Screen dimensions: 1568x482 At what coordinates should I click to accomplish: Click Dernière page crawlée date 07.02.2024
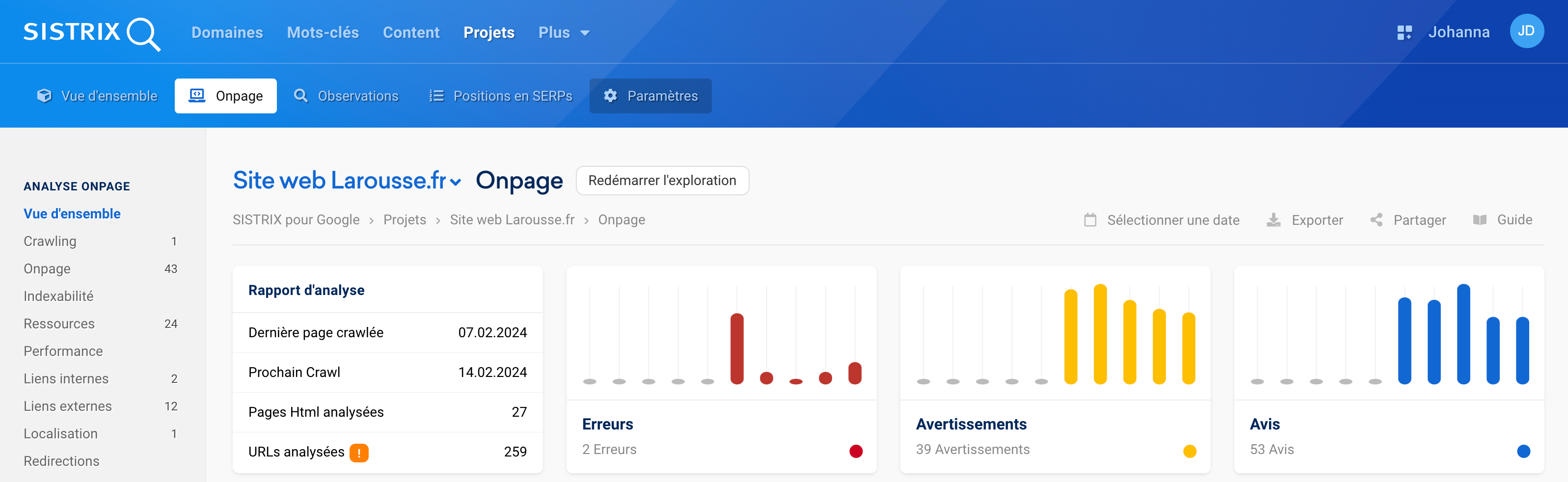tap(492, 332)
